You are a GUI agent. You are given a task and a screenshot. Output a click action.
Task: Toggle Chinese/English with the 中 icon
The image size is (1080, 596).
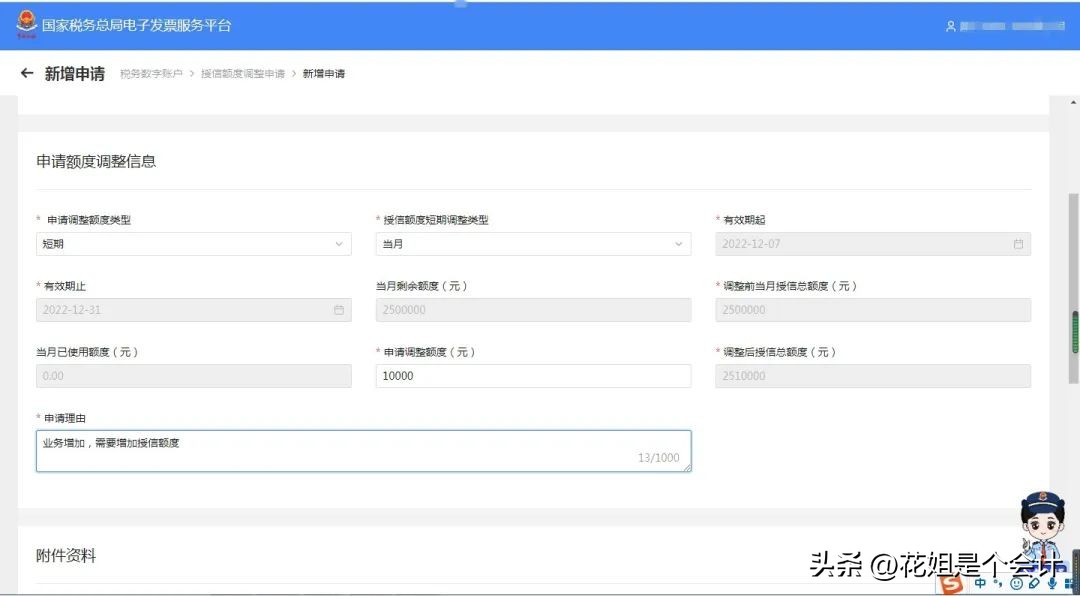click(x=980, y=584)
